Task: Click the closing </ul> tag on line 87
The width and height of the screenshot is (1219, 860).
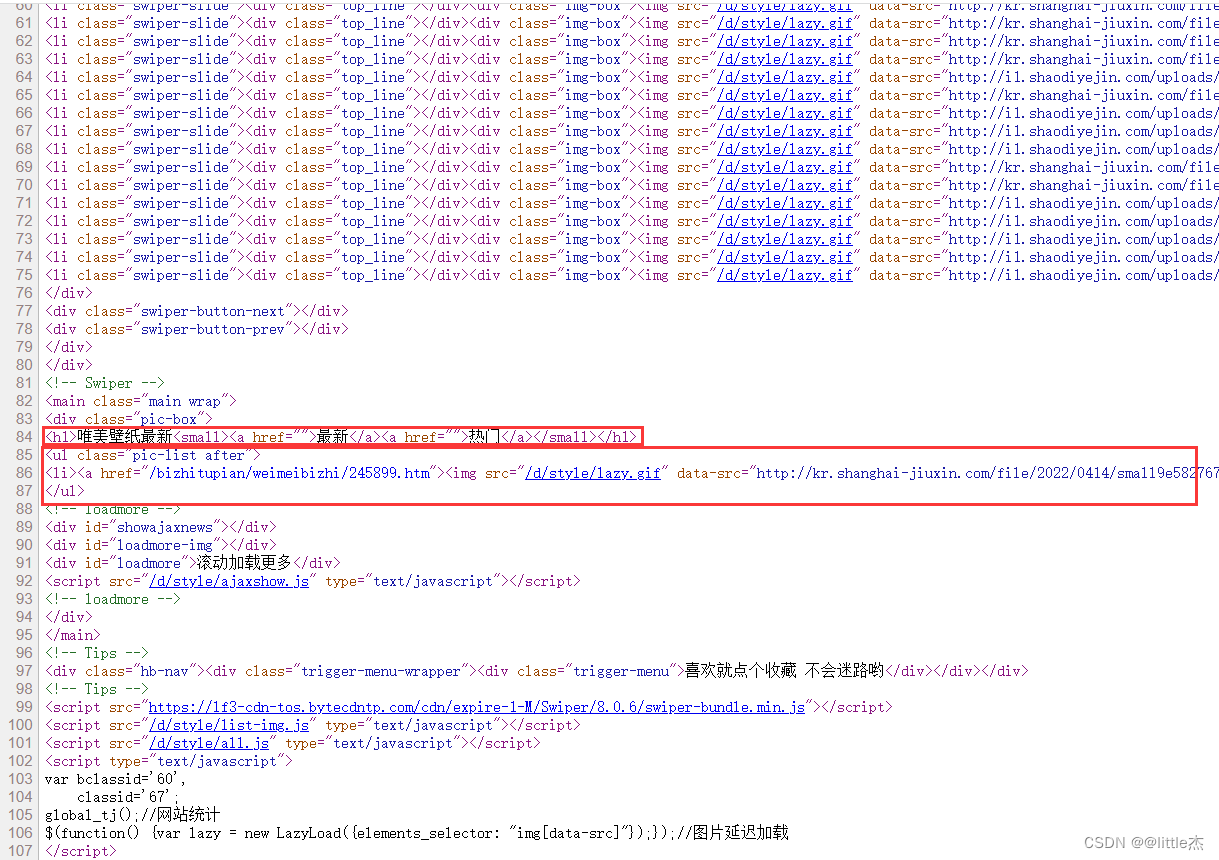Action: tap(65, 491)
